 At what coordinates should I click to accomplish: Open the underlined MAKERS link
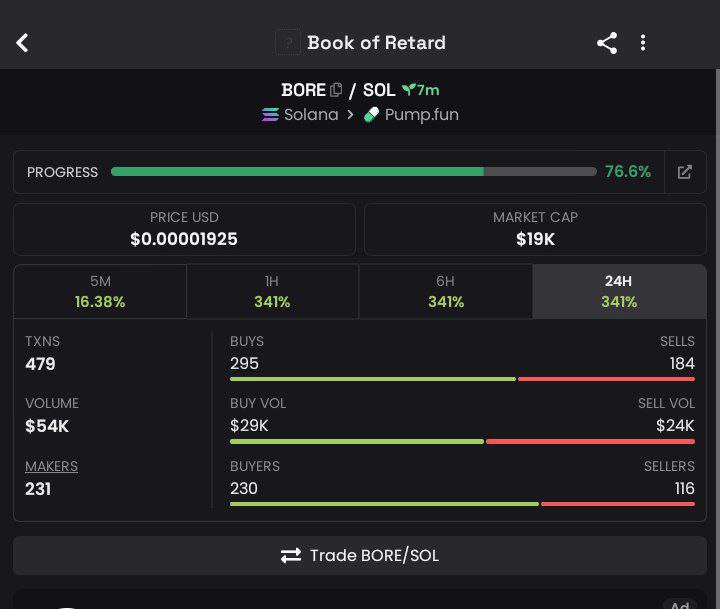pyautogui.click(x=51, y=466)
